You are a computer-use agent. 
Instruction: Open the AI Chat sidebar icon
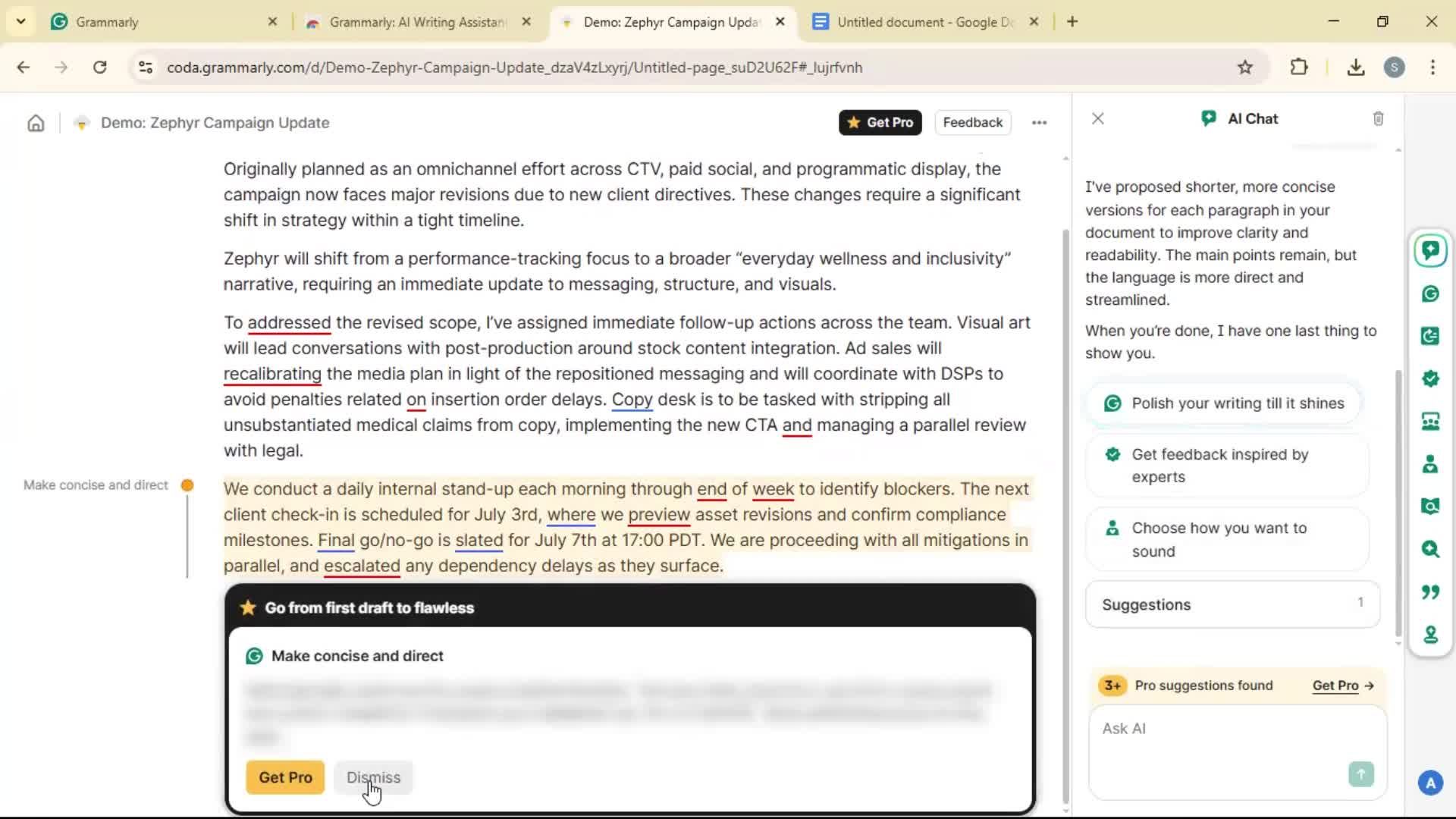[x=1430, y=251]
